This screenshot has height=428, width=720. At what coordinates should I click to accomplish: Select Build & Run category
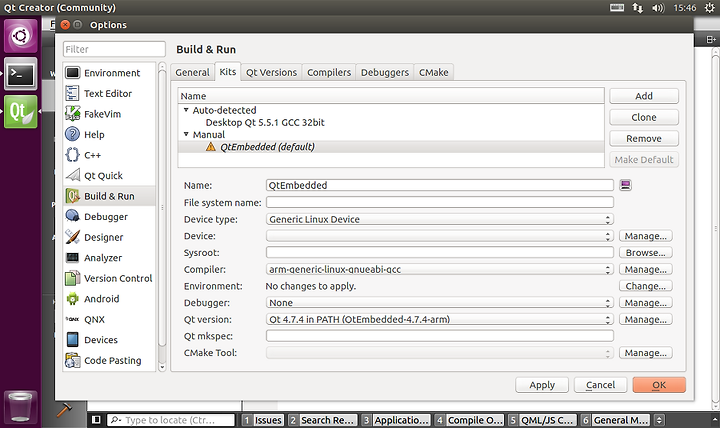coord(109,196)
